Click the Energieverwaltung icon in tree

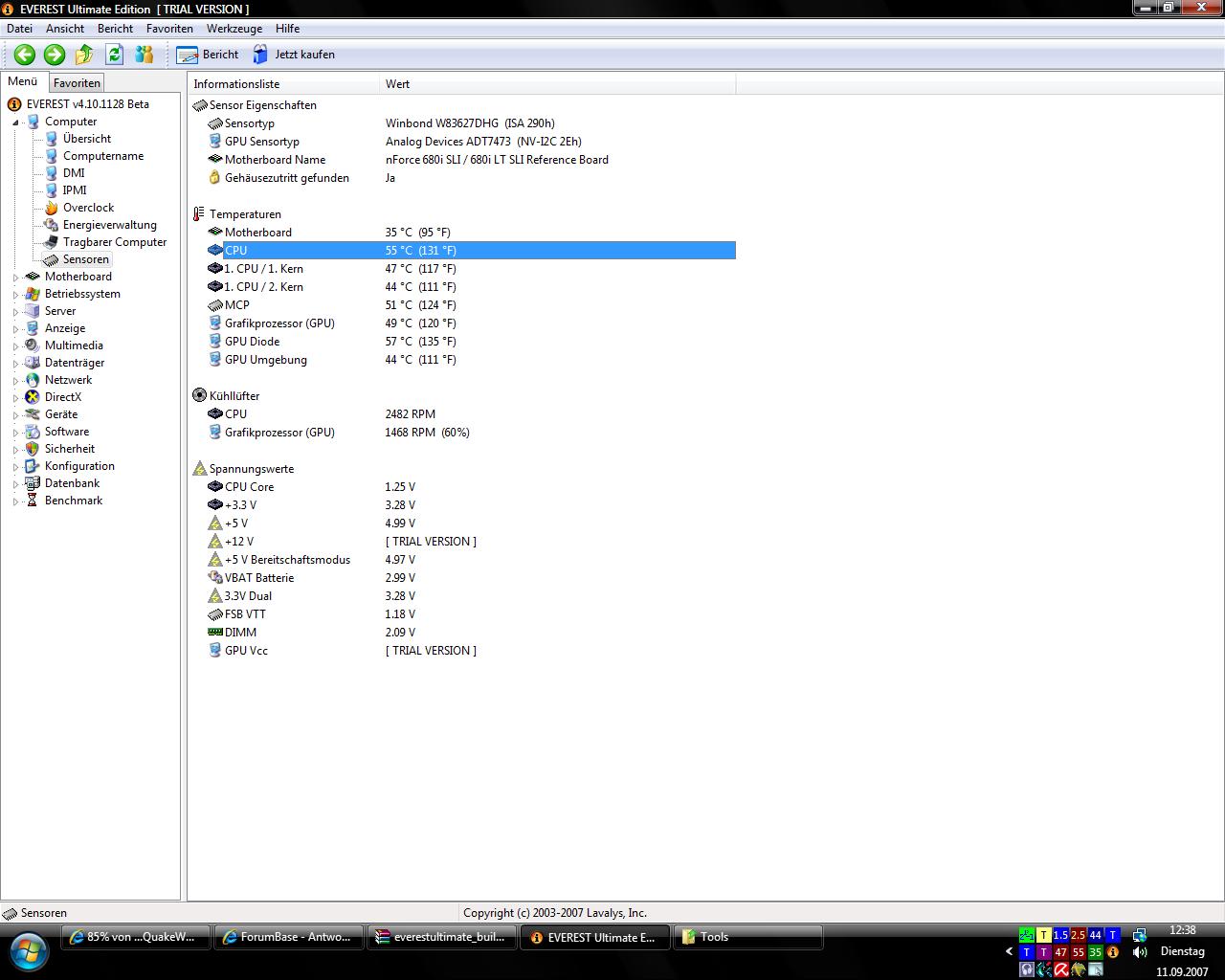[x=52, y=225]
